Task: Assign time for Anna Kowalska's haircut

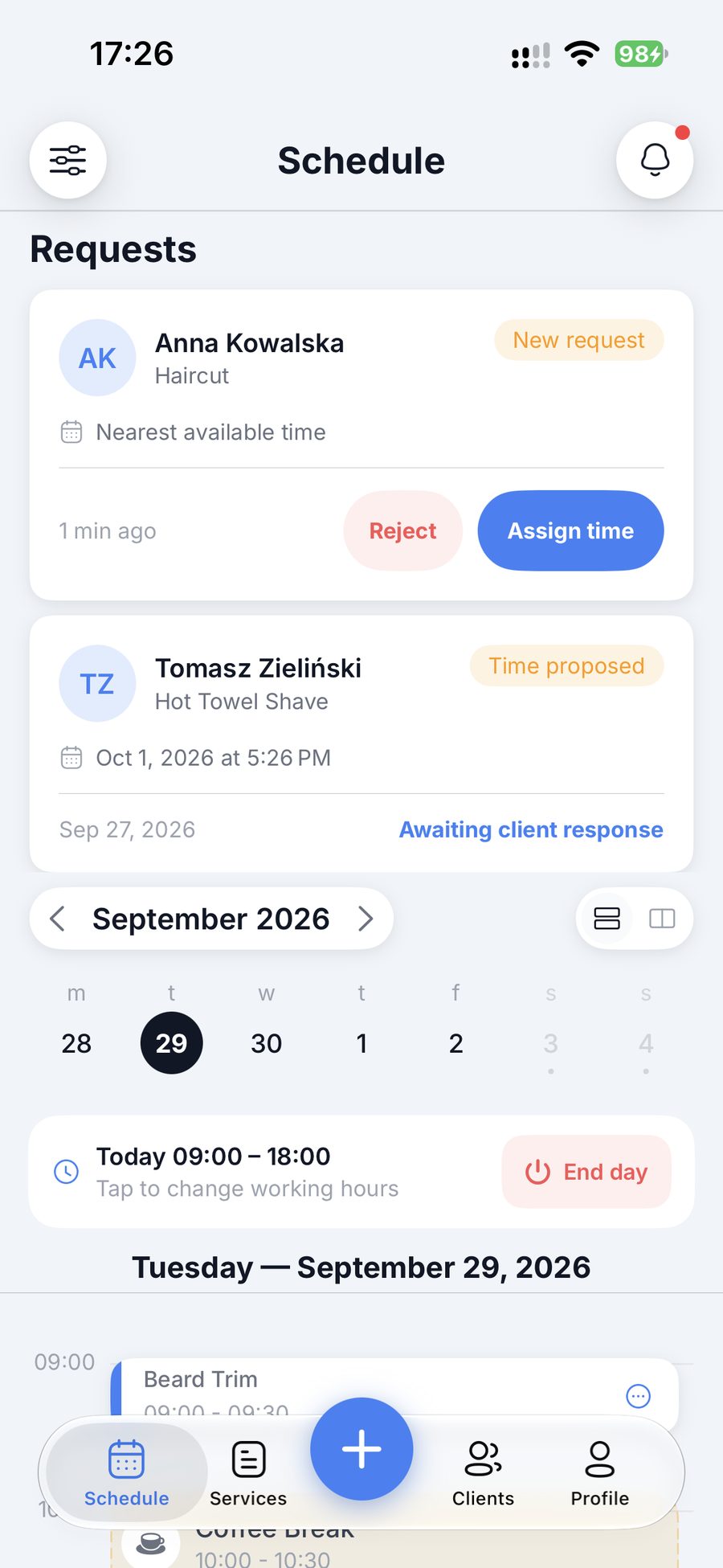Action: [570, 530]
